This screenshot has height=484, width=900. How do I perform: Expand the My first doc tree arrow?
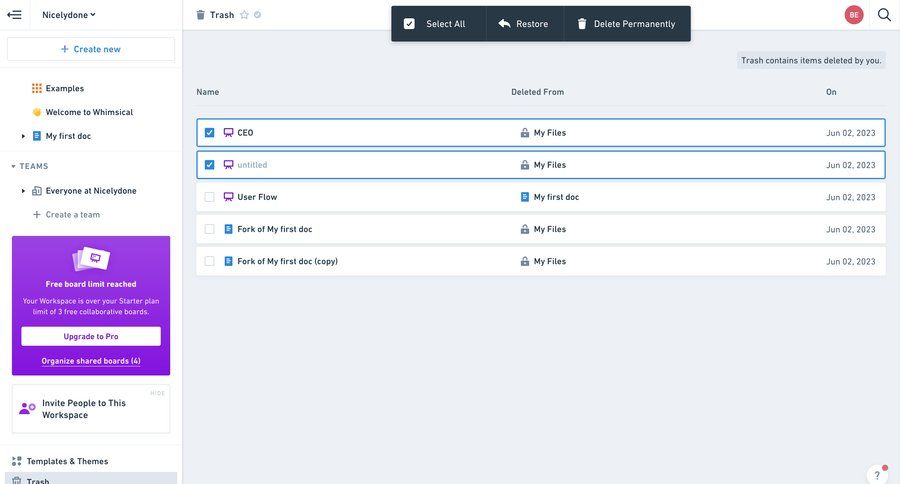23,136
